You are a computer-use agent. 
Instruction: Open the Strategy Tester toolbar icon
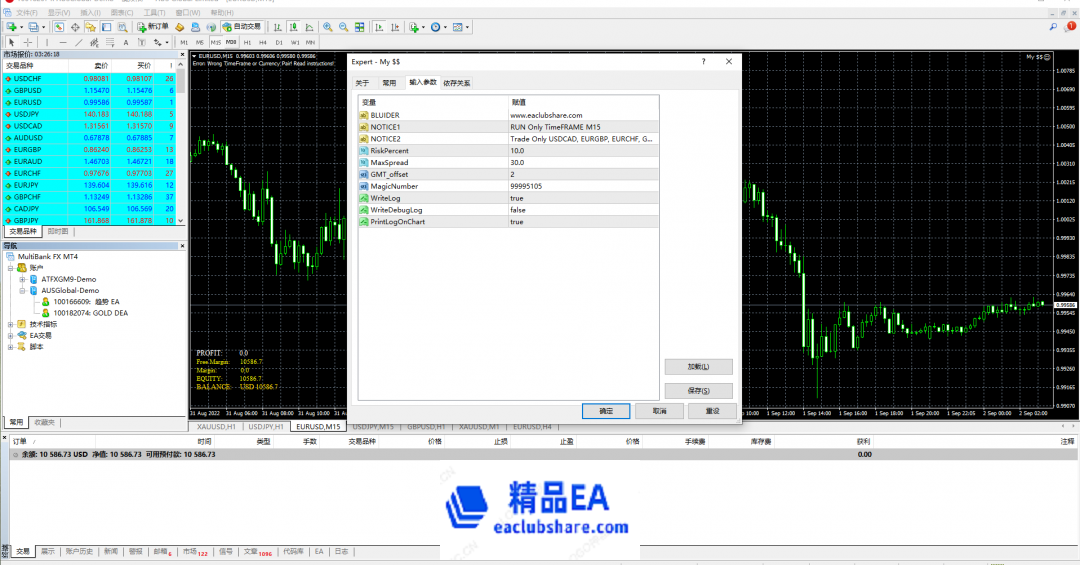pos(123,27)
